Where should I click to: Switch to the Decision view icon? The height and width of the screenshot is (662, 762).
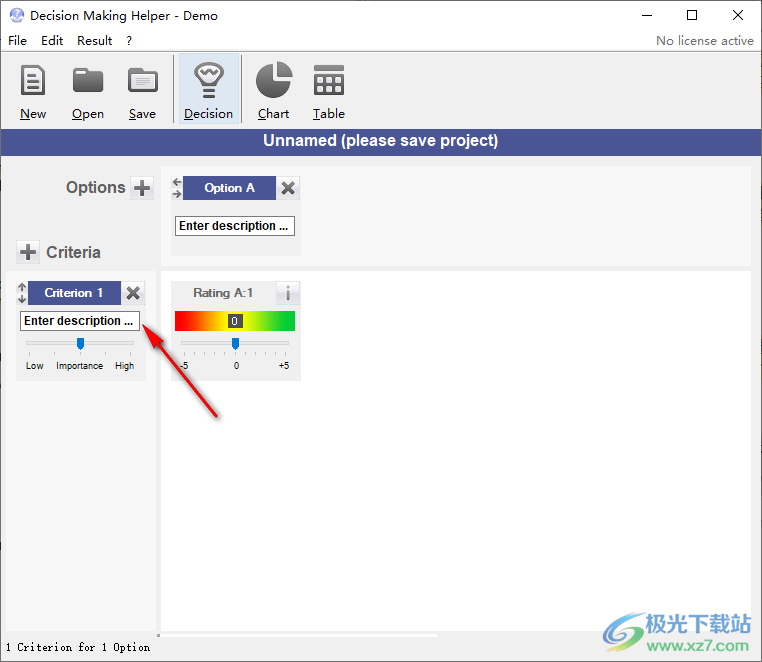click(208, 90)
